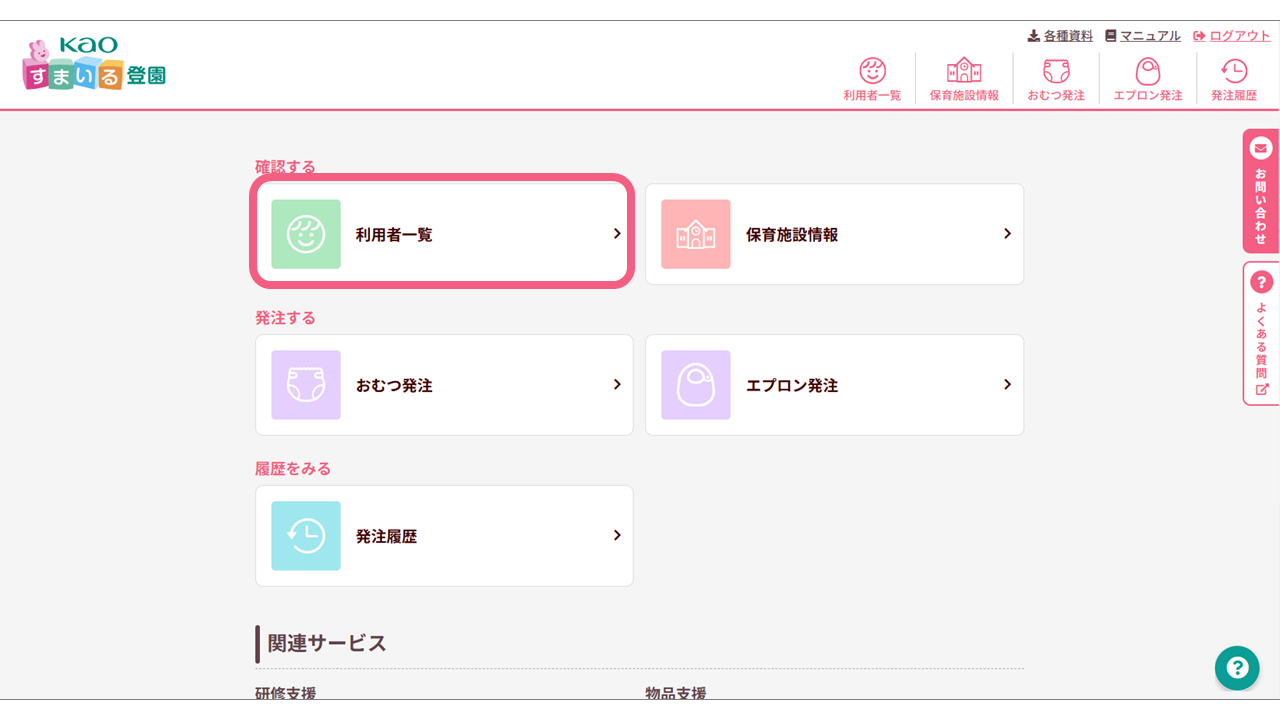This screenshot has height=720, width=1280.
Task: Click chevron arrow on 保育施設情報 card
Action: 1007,234
